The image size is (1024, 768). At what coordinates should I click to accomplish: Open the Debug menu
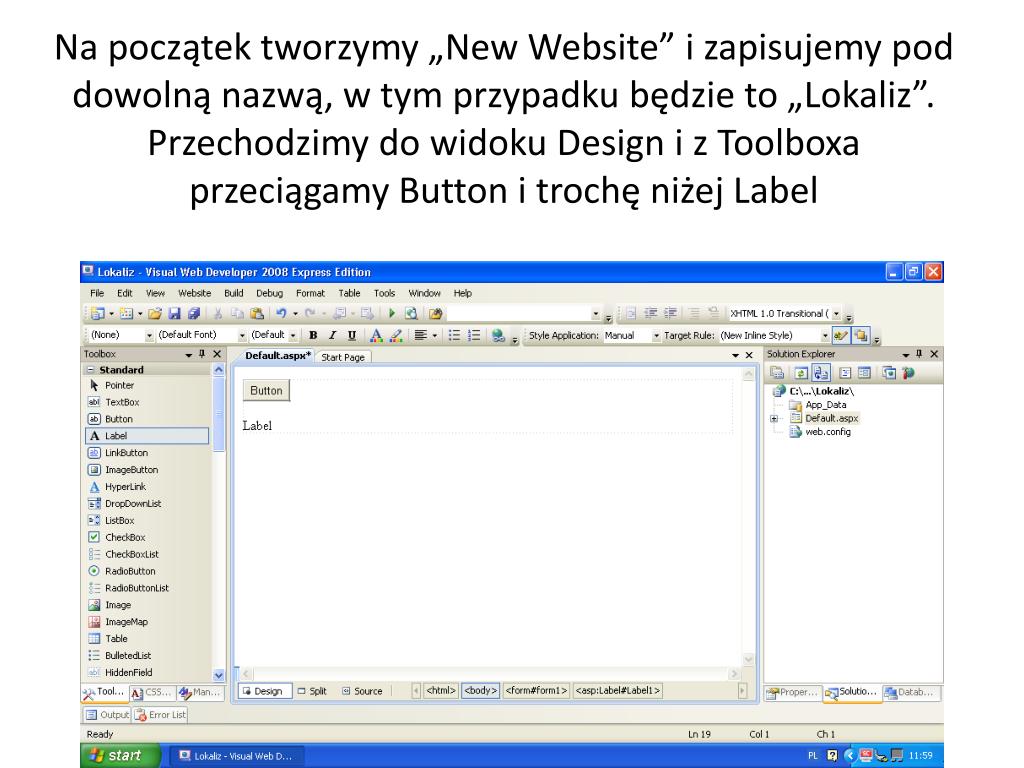tap(269, 293)
